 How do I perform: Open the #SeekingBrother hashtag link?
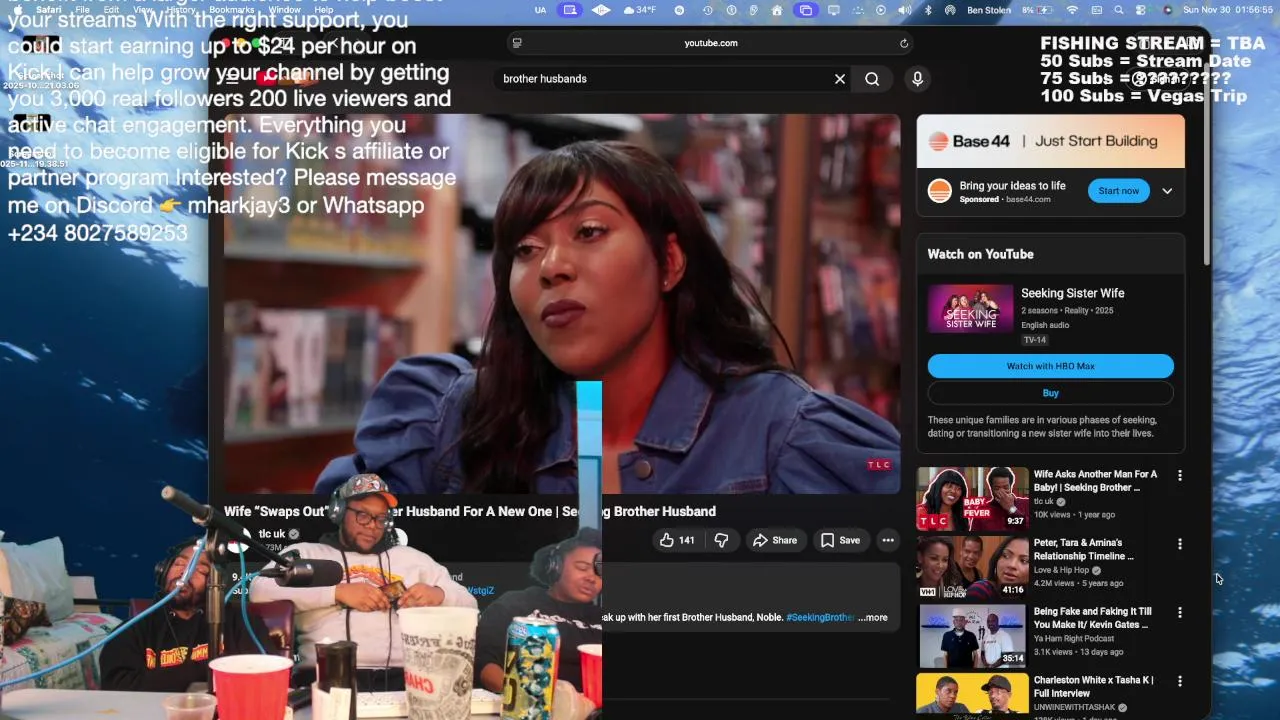coord(821,617)
